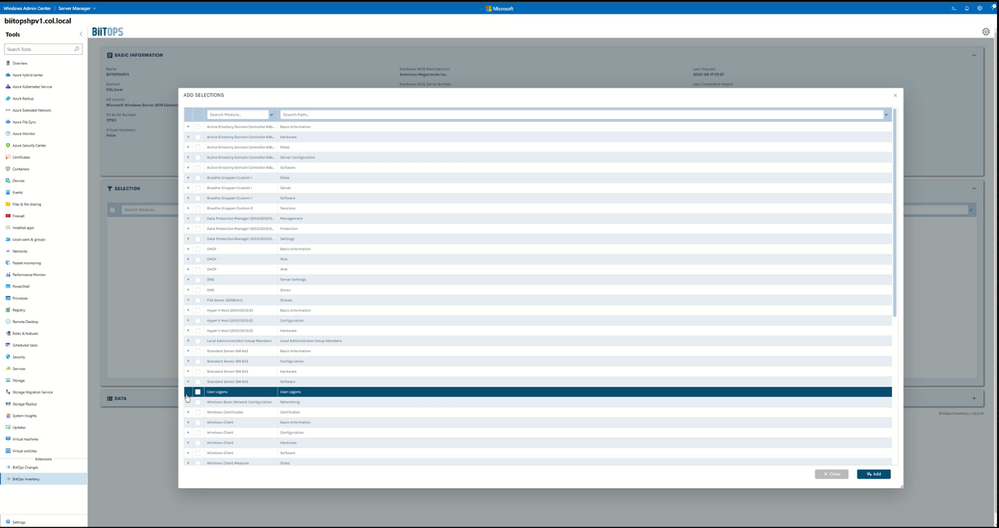Open Azure Backup tool icon
999x528 pixels.
click(x=8, y=99)
